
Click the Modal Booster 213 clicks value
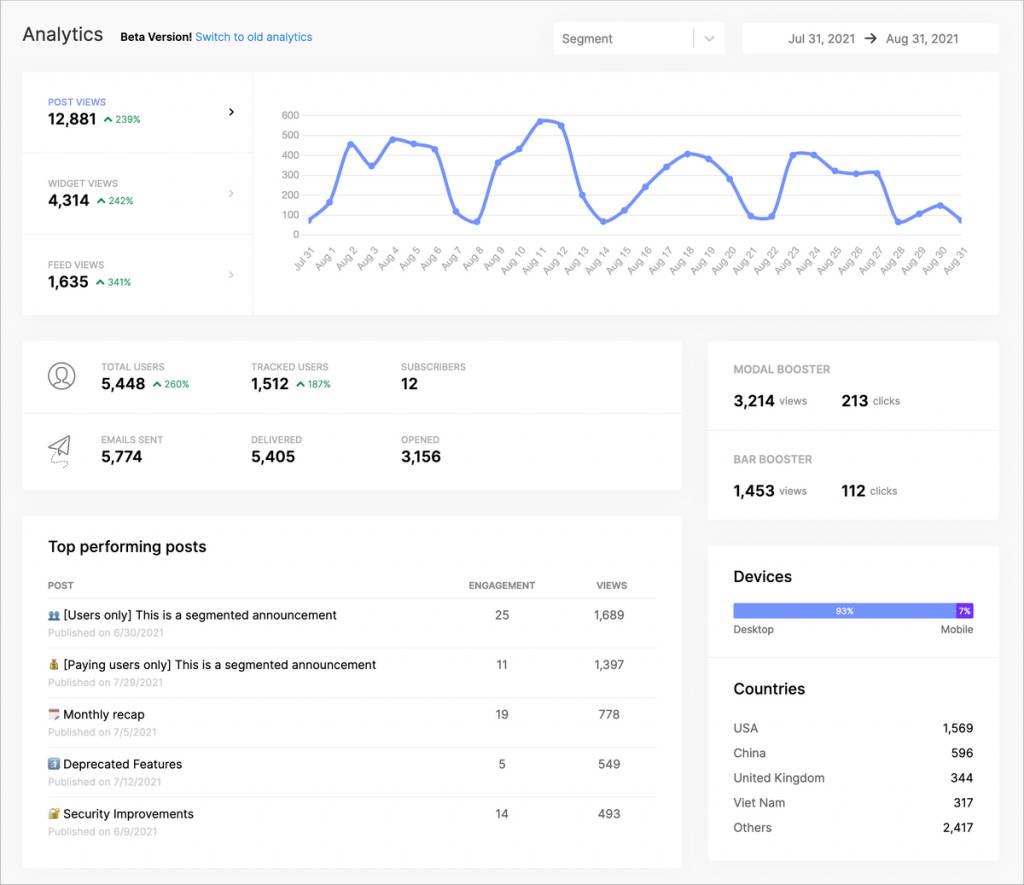[855, 401]
